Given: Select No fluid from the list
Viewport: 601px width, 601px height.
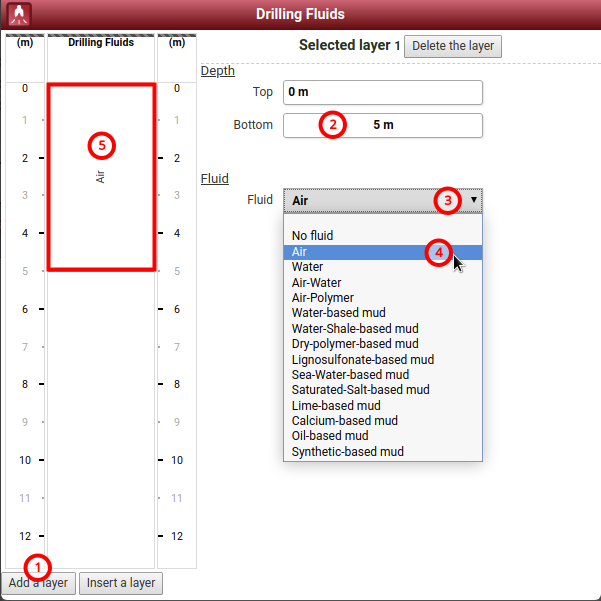Looking at the screenshot, I should 313,236.
